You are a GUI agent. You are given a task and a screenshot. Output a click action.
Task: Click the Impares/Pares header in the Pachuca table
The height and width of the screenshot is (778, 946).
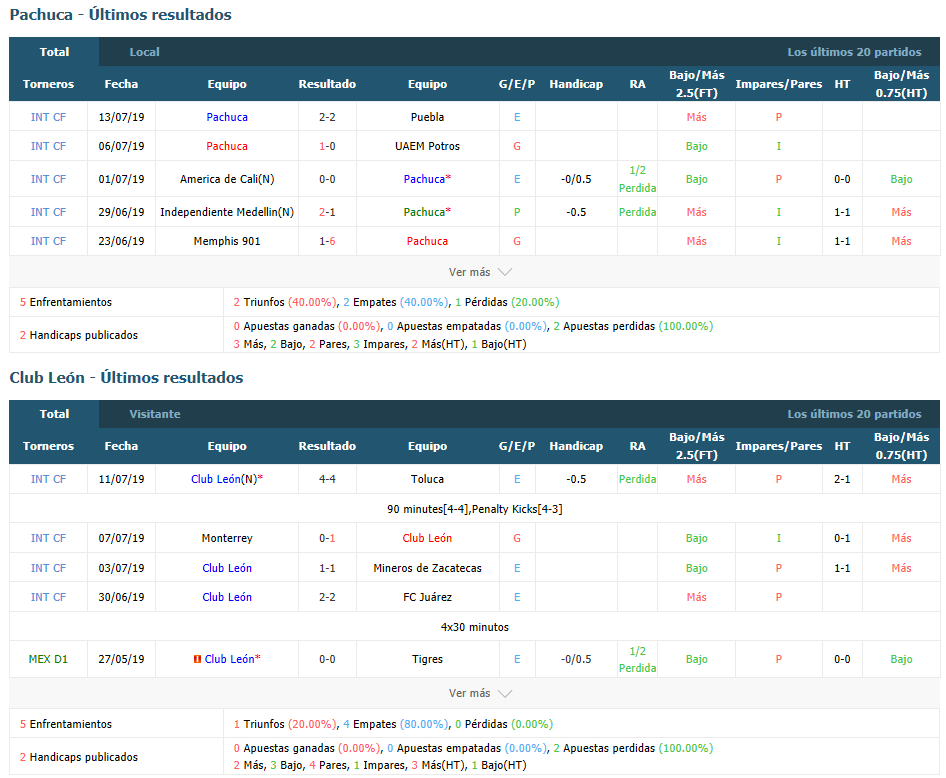[x=778, y=84]
